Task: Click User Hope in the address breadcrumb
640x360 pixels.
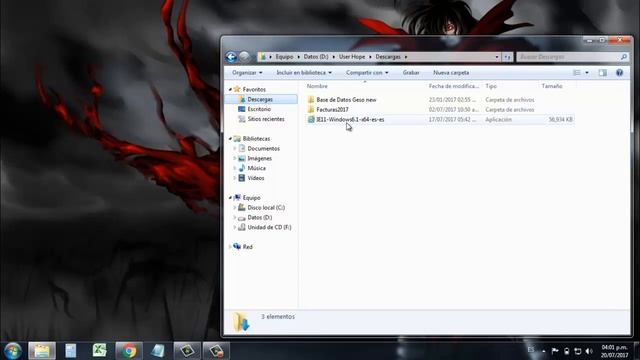Action: (x=352, y=57)
